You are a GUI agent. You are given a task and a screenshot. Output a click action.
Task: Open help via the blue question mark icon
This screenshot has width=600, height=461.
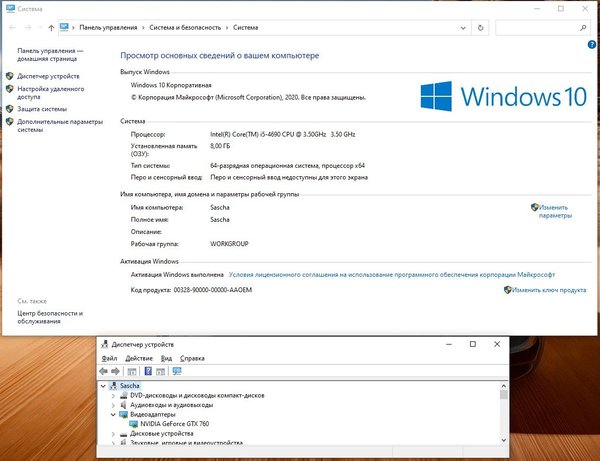click(592, 45)
